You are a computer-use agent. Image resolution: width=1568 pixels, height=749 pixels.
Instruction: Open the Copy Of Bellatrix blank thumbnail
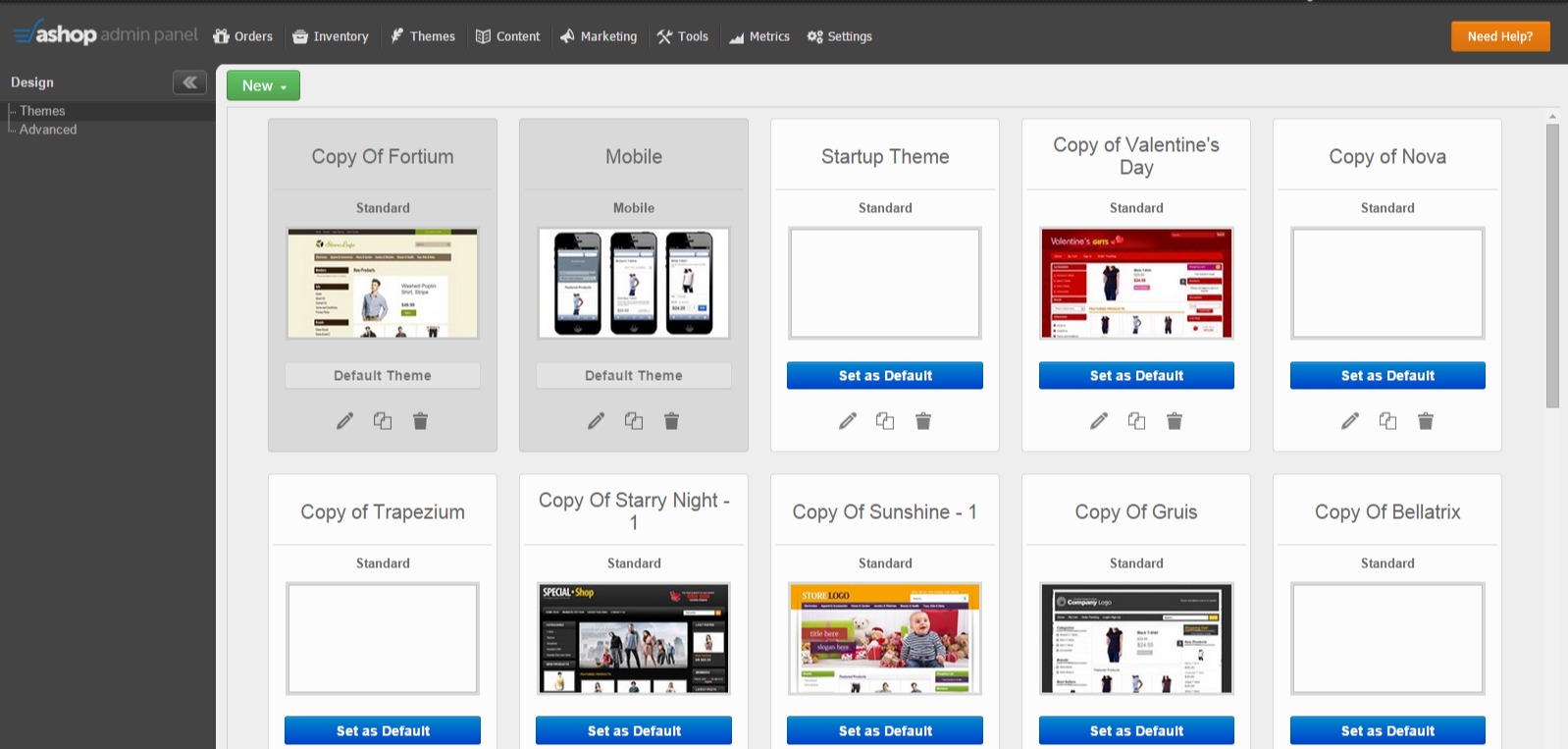(1387, 639)
